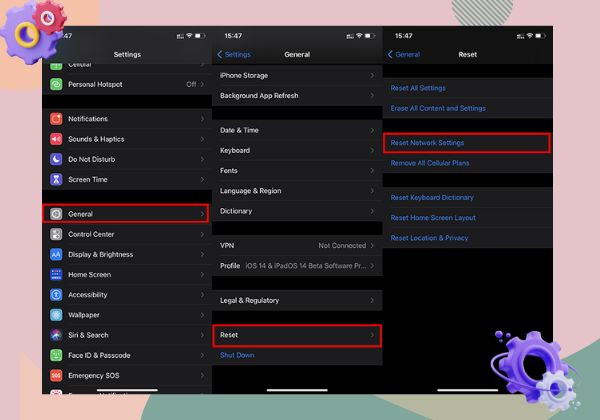Viewport: 600px width, 420px height.
Task: Tap the battery icon on Reset screen
Action: 540,36
